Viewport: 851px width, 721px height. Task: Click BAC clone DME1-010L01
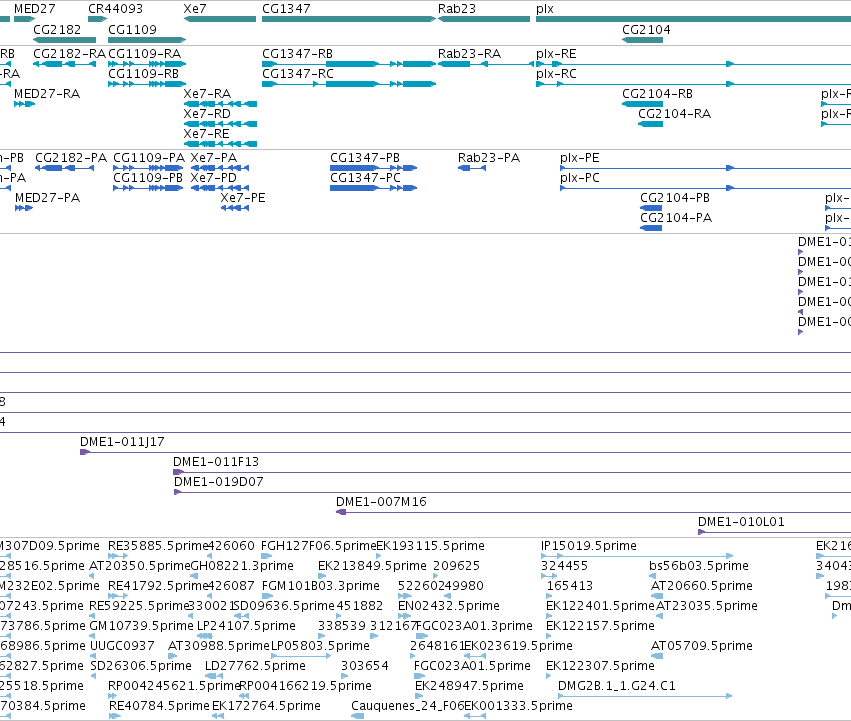pyautogui.click(x=774, y=533)
